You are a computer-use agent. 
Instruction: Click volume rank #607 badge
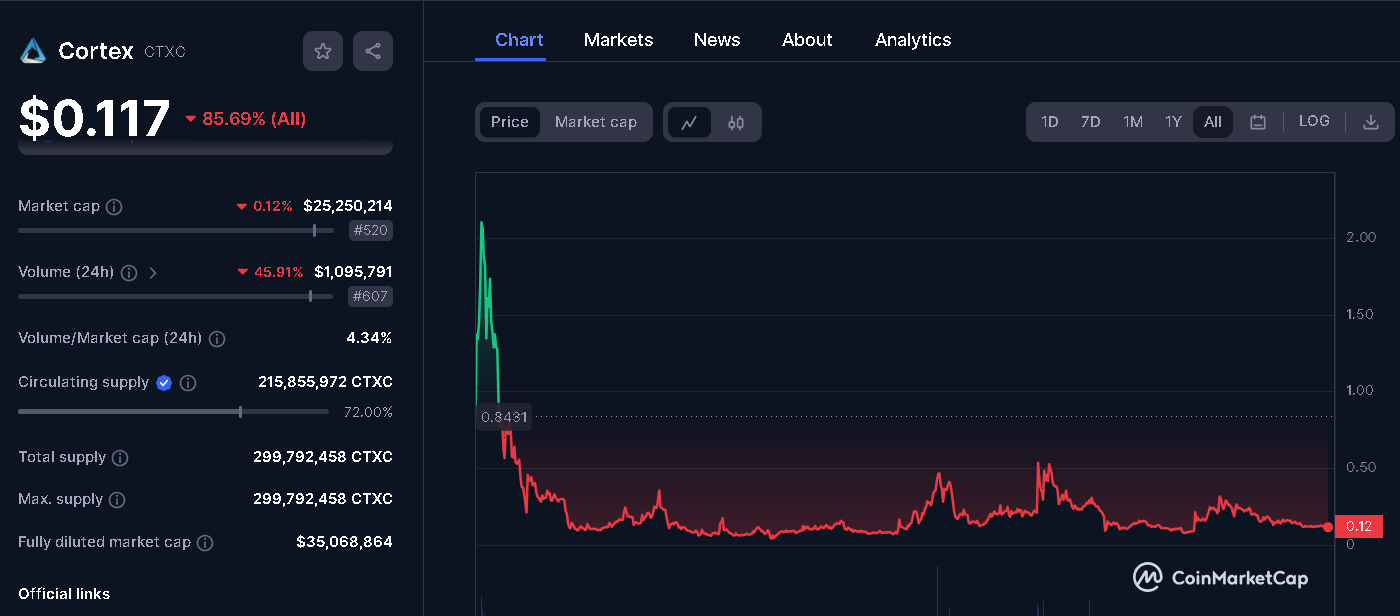(370, 297)
